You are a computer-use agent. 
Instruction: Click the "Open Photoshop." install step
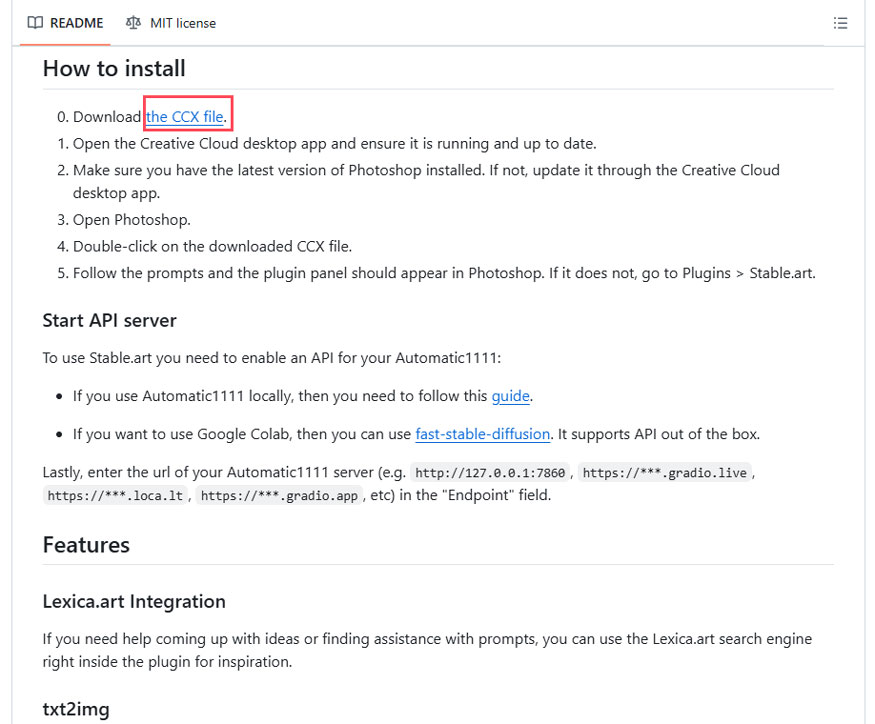point(131,220)
